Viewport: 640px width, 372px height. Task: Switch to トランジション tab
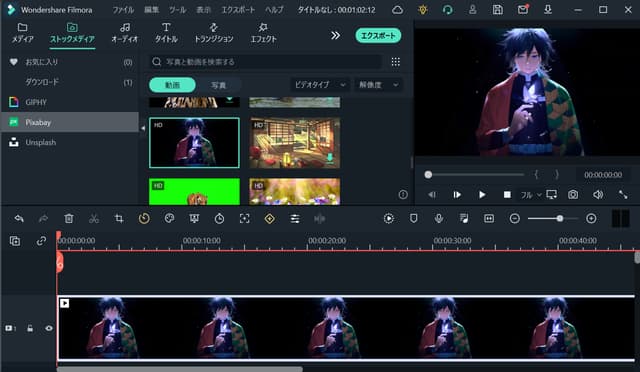(x=213, y=33)
